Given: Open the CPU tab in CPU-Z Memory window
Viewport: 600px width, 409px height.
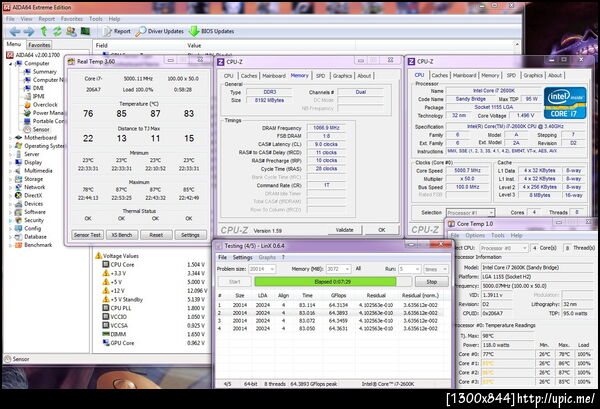Looking at the screenshot, I should click(x=228, y=76).
